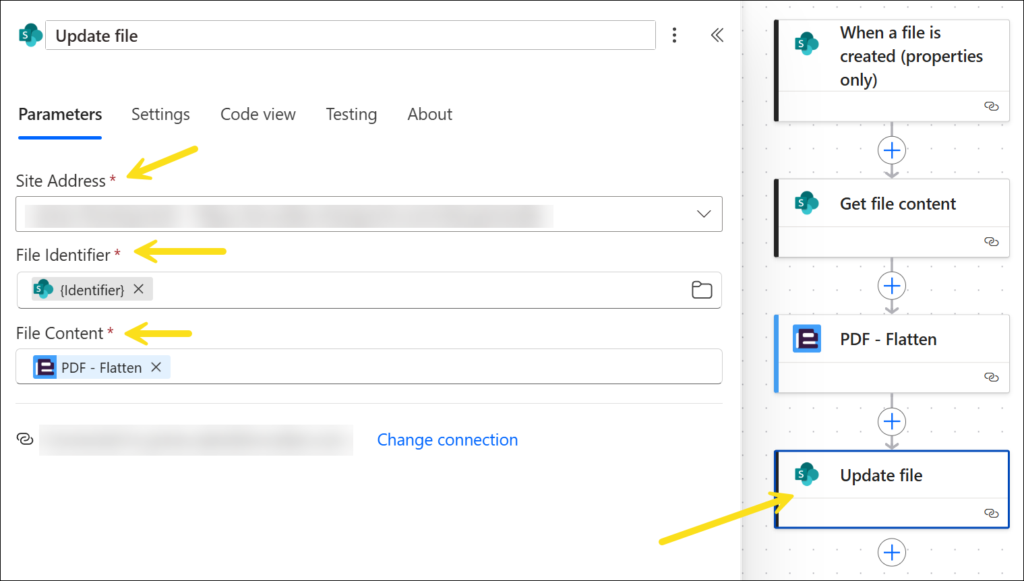The image size is (1024, 581).
Task: Select the Parameters tab
Action: tap(60, 114)
